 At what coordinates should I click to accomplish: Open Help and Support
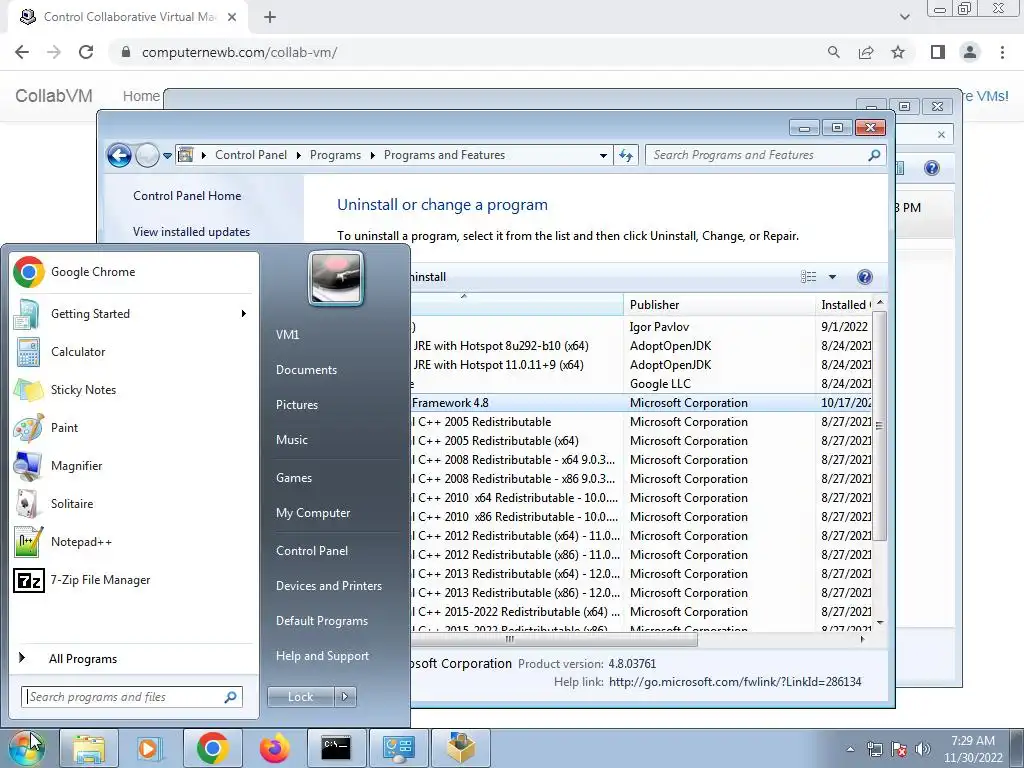323,656
